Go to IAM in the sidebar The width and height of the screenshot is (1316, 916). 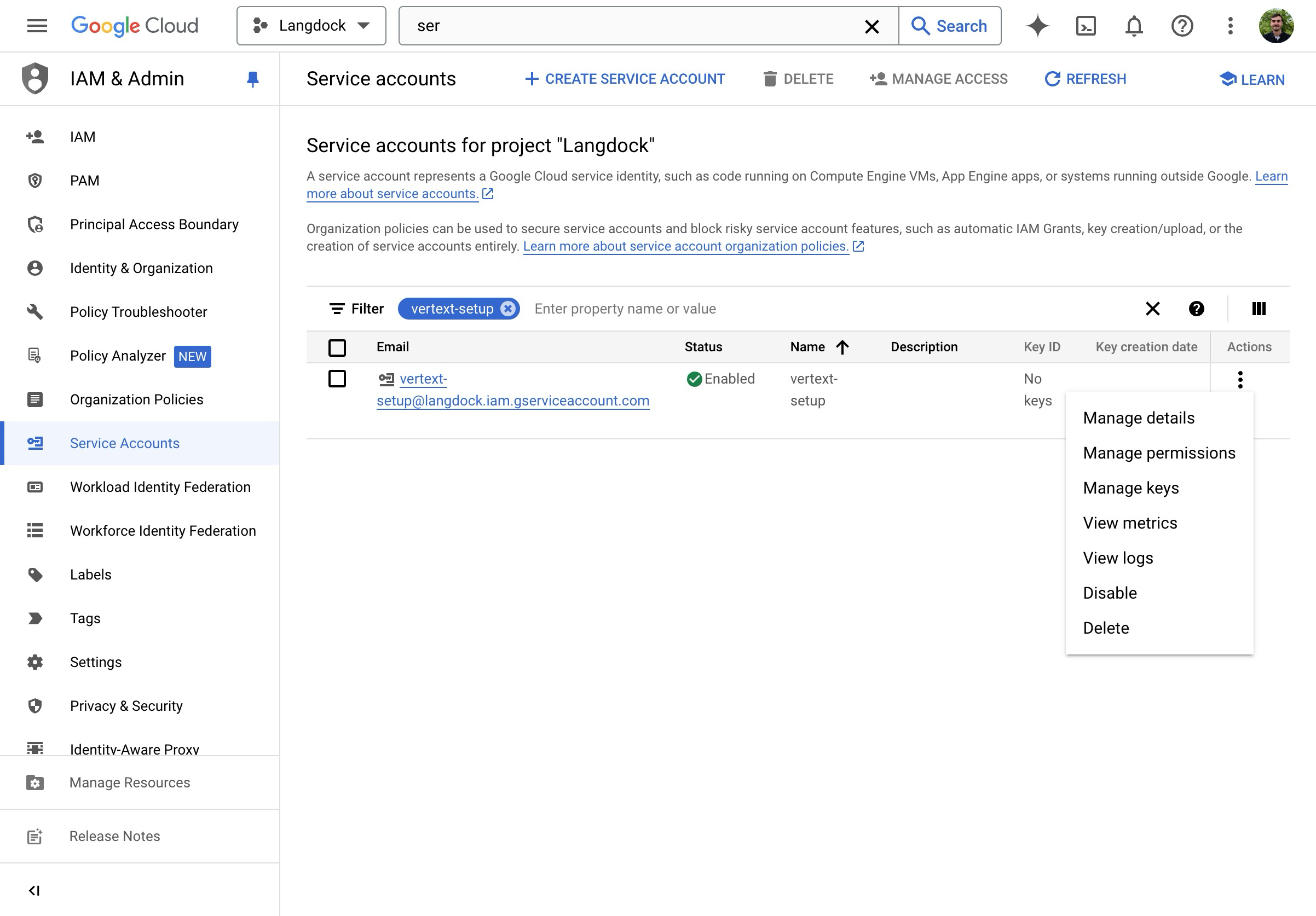[140, 137]
